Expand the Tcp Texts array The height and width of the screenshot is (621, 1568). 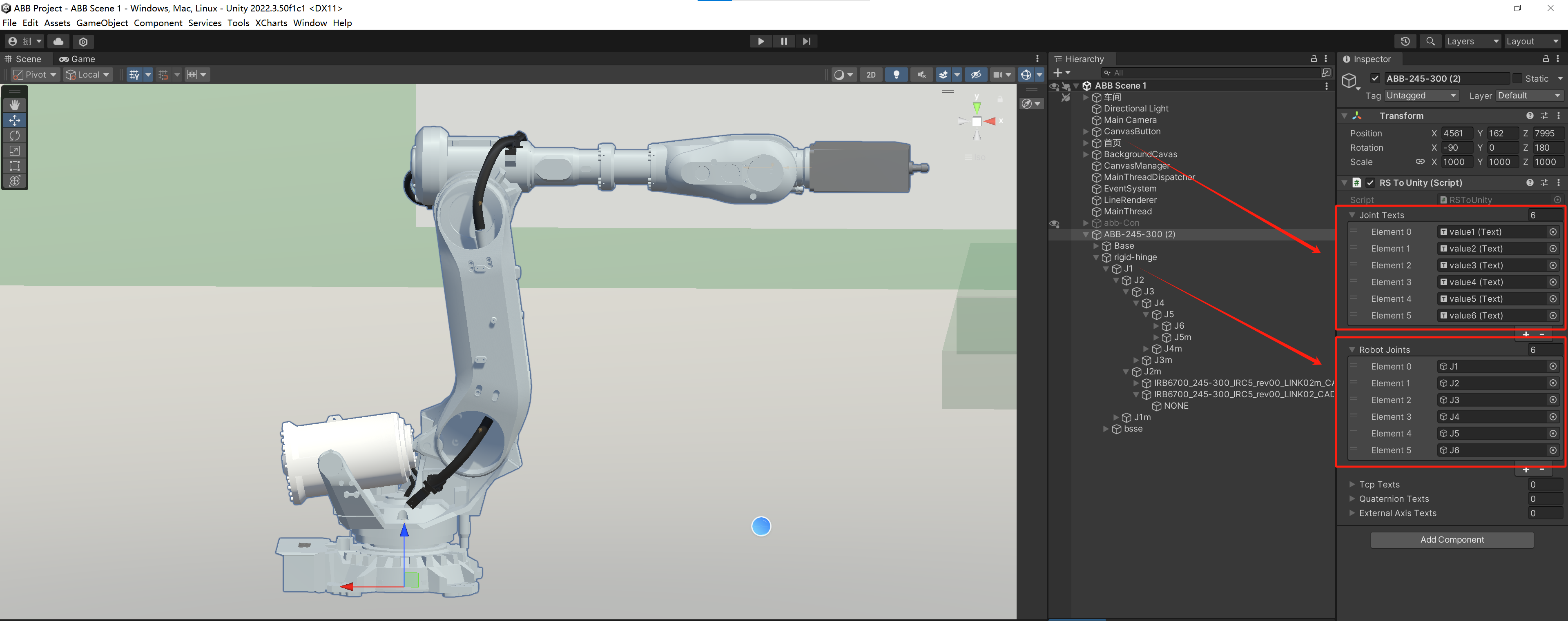coord(1352,484)
